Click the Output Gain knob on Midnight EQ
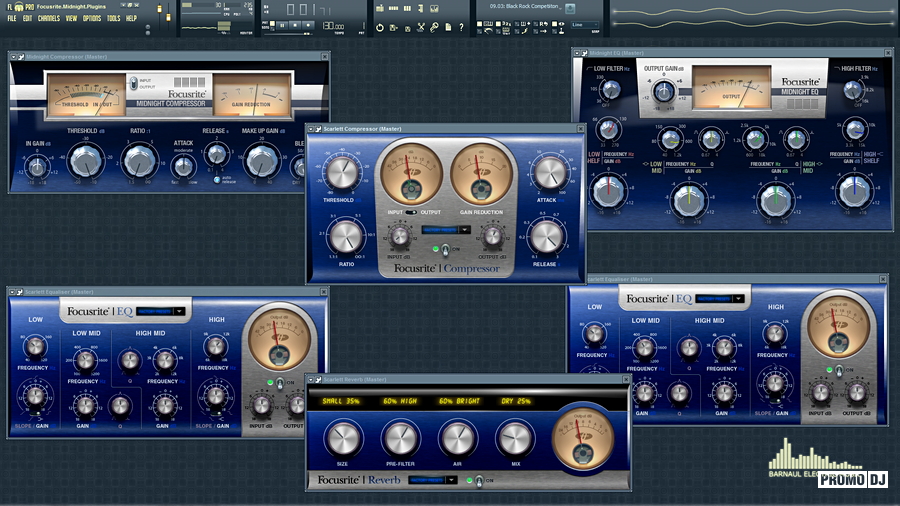900x506 pixels. [x=664, y=91]
